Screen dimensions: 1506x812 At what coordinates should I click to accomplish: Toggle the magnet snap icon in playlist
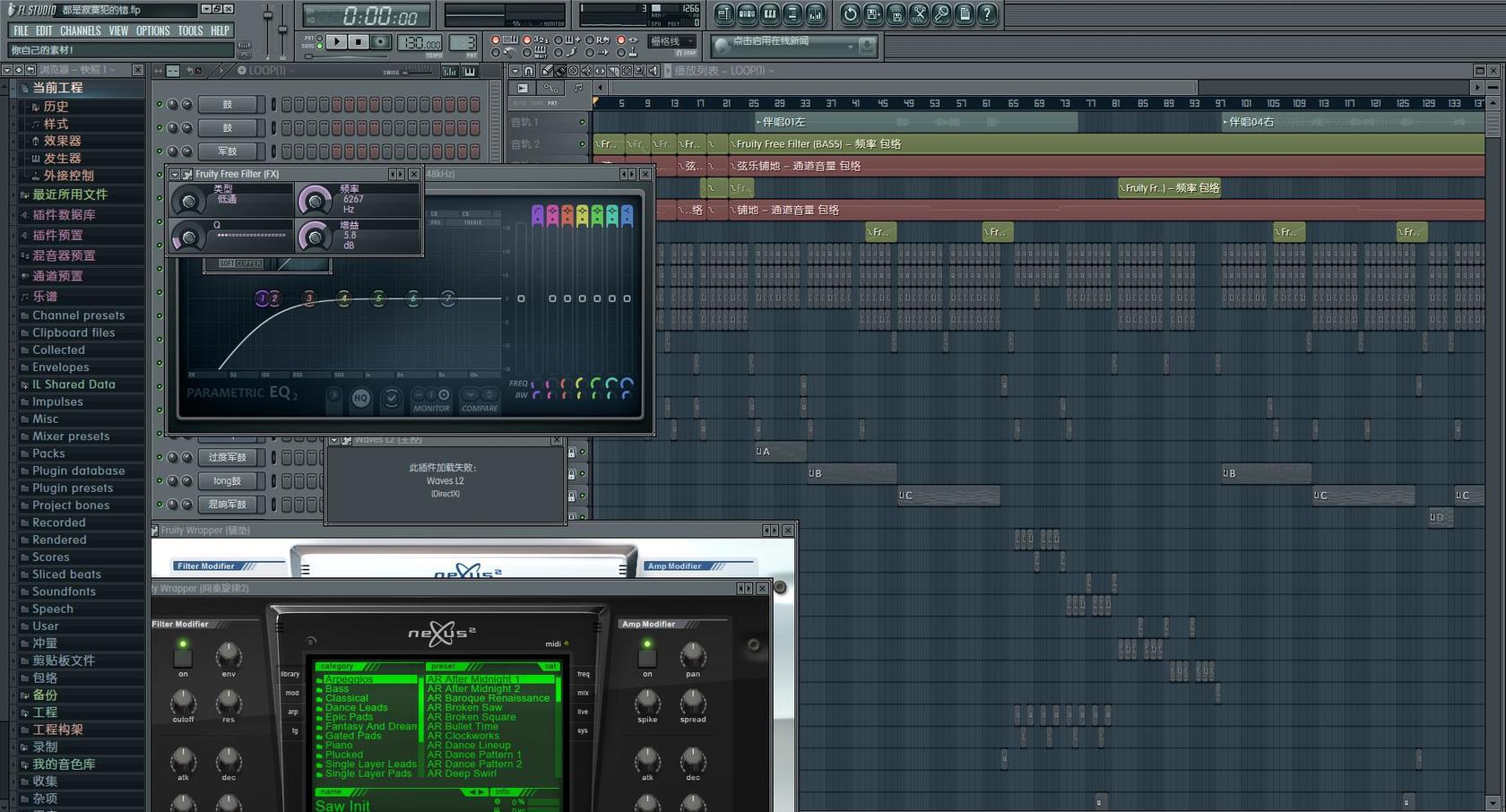tap(529, 71)
